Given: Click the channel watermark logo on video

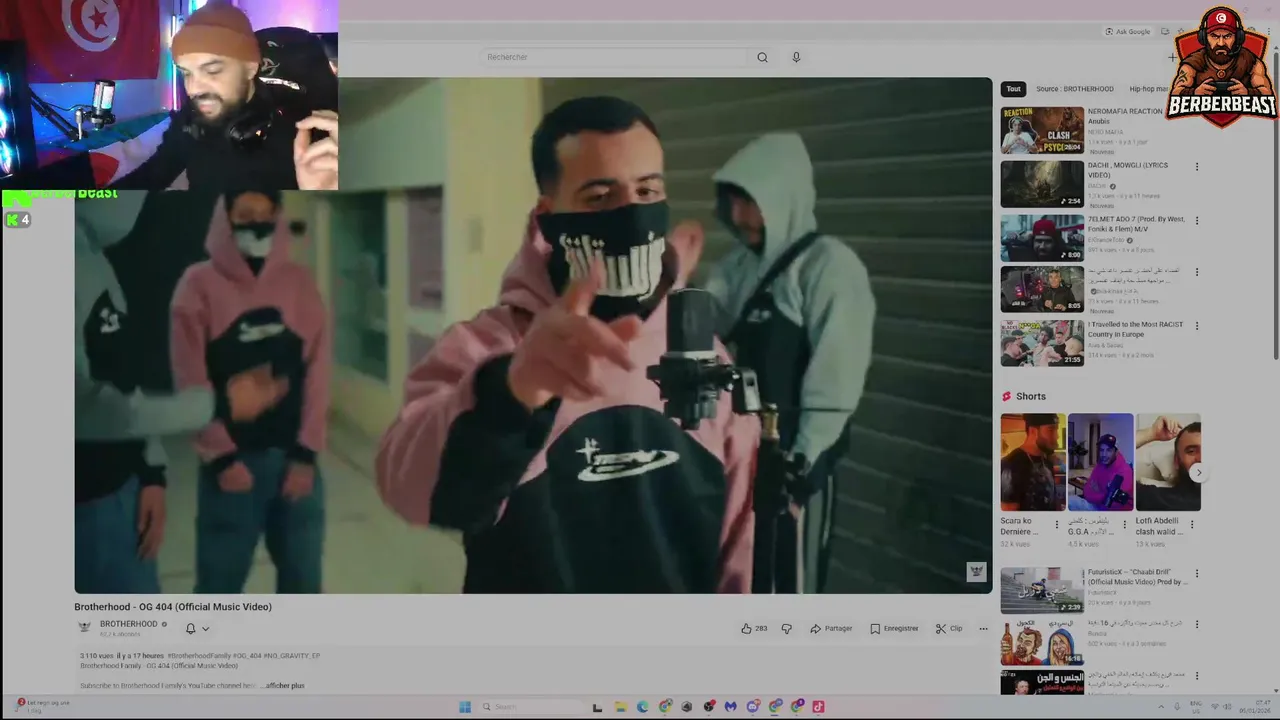Looking at the screenshot, I should click(x=976, y=572).
